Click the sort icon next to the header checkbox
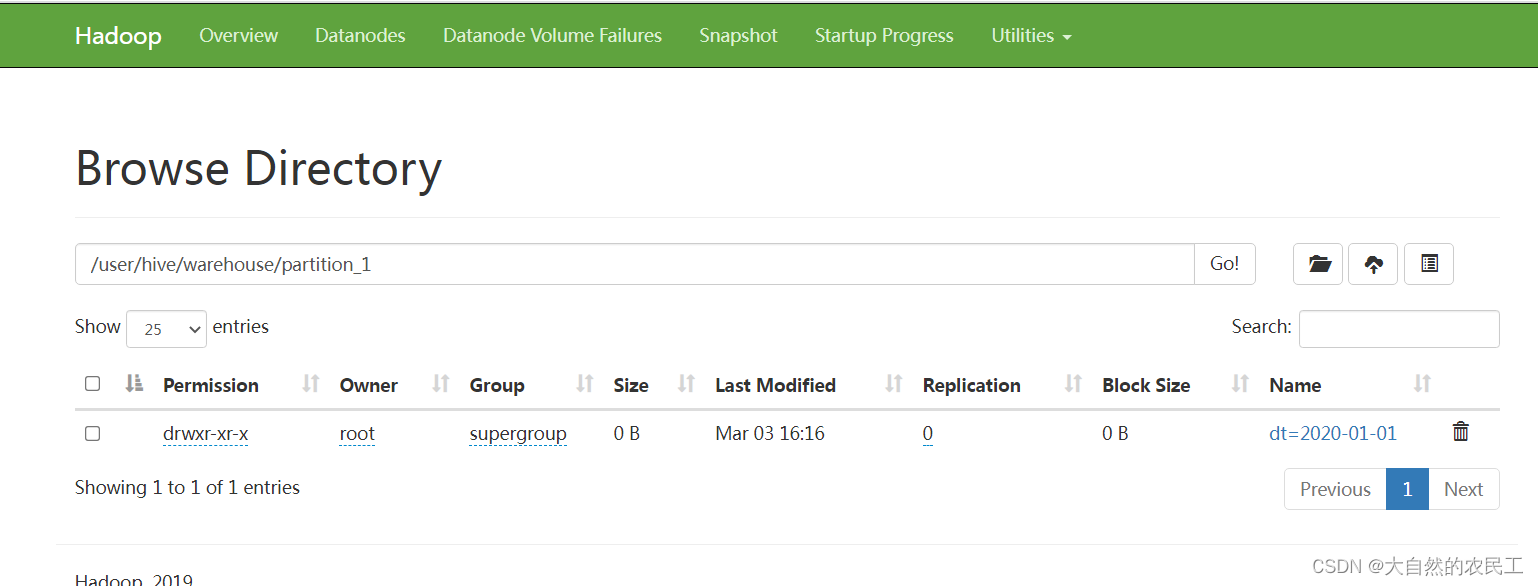 (134, 383)
